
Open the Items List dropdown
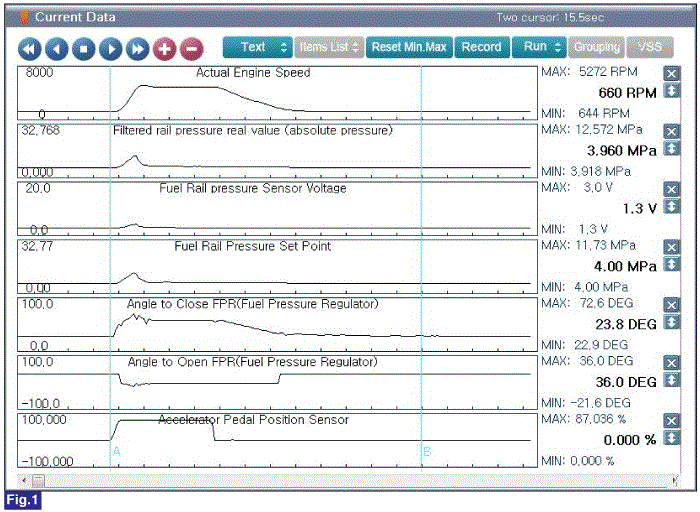(329, 47)
